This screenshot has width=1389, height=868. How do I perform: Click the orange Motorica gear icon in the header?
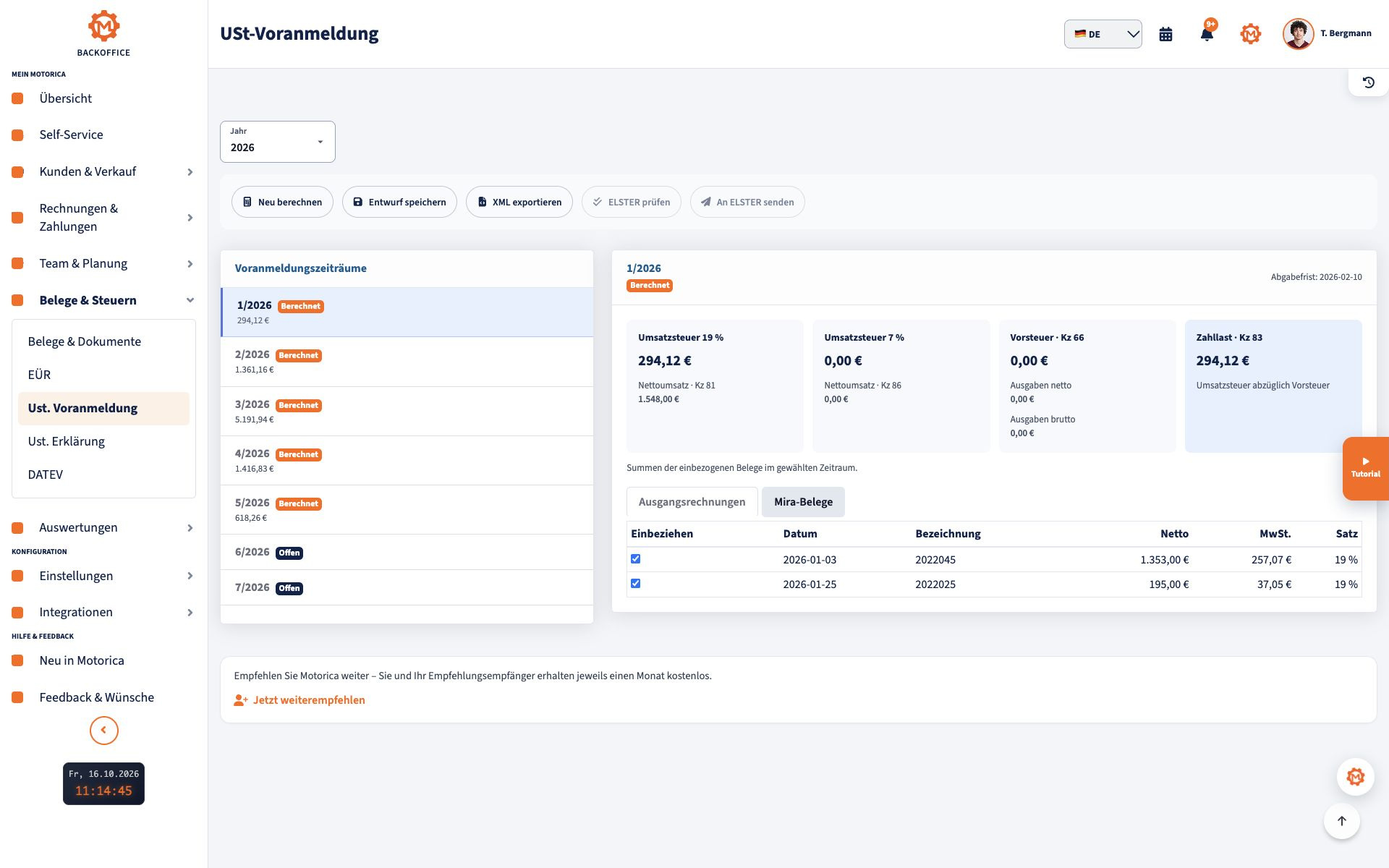click(x=1250, y=34)
